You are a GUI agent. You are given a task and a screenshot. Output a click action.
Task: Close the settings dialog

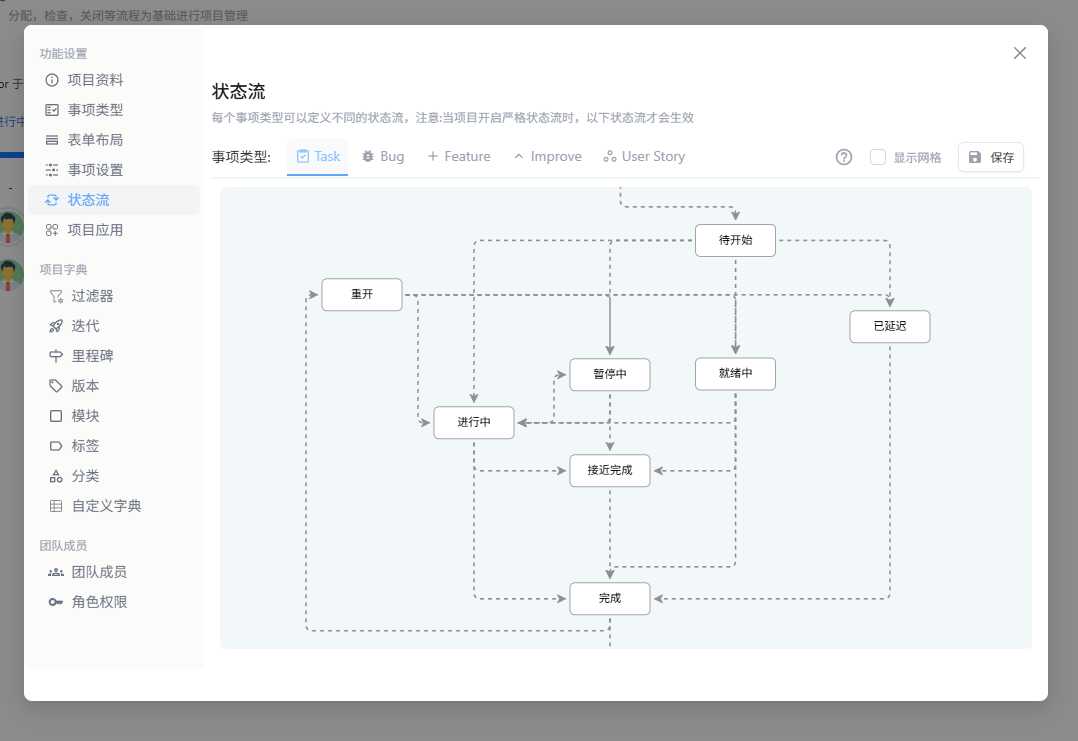click(x=1020, y=53)
